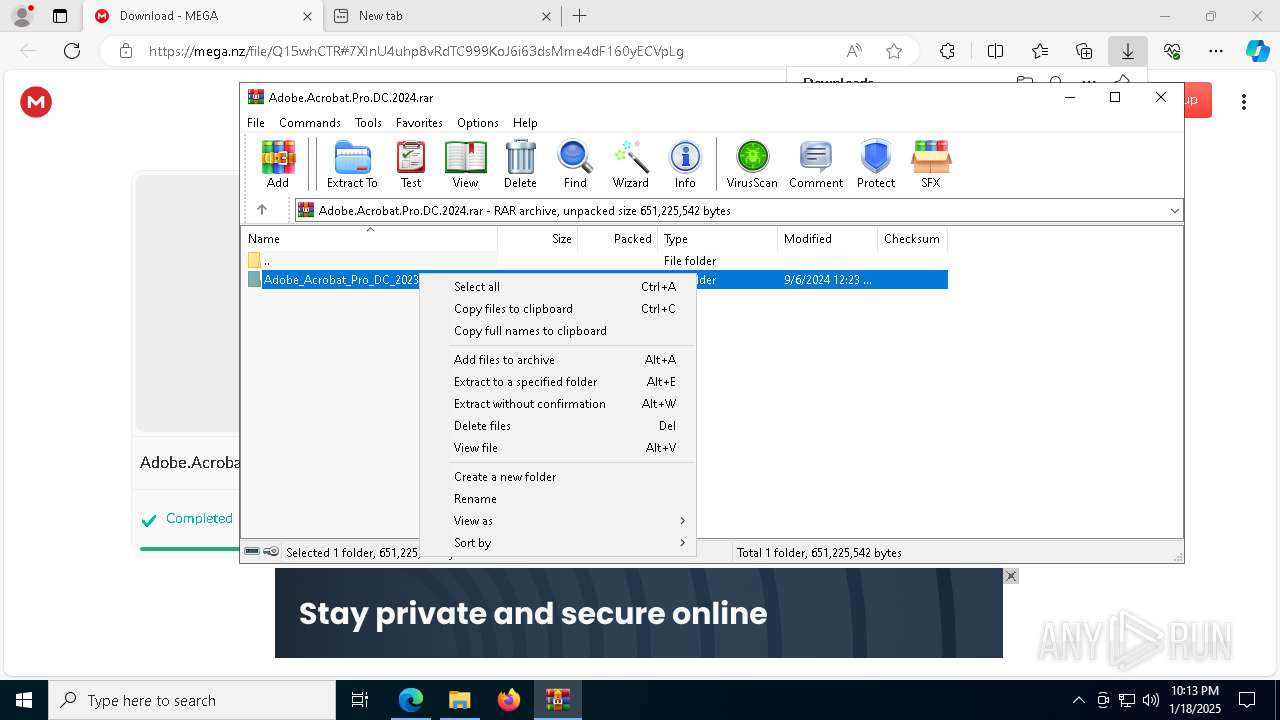The width and height of the screenshot is (1280, 720).
Task: Sort by the Checksum column header
Action: pyautogui.click(x=912, y=239)
